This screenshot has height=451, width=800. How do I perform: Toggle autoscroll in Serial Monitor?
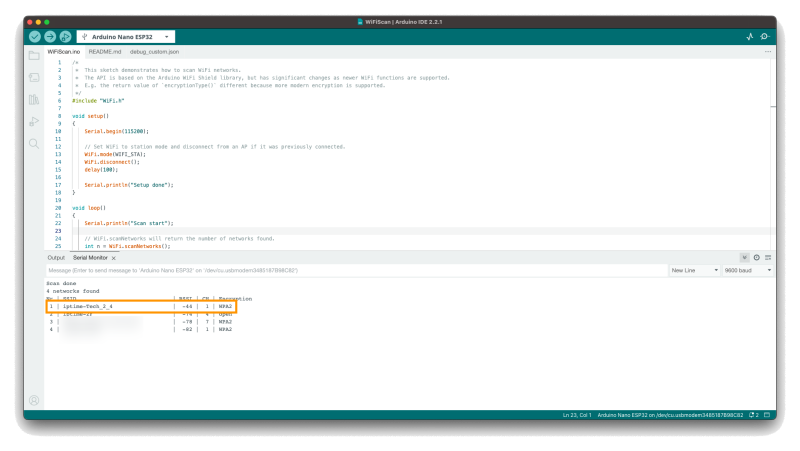(x=744, y=258)
